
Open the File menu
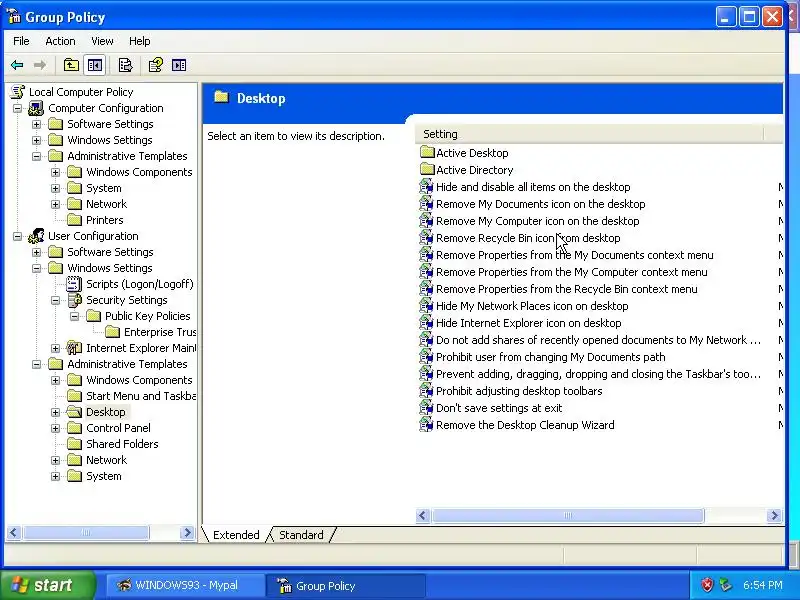click(x=21, y=41)
